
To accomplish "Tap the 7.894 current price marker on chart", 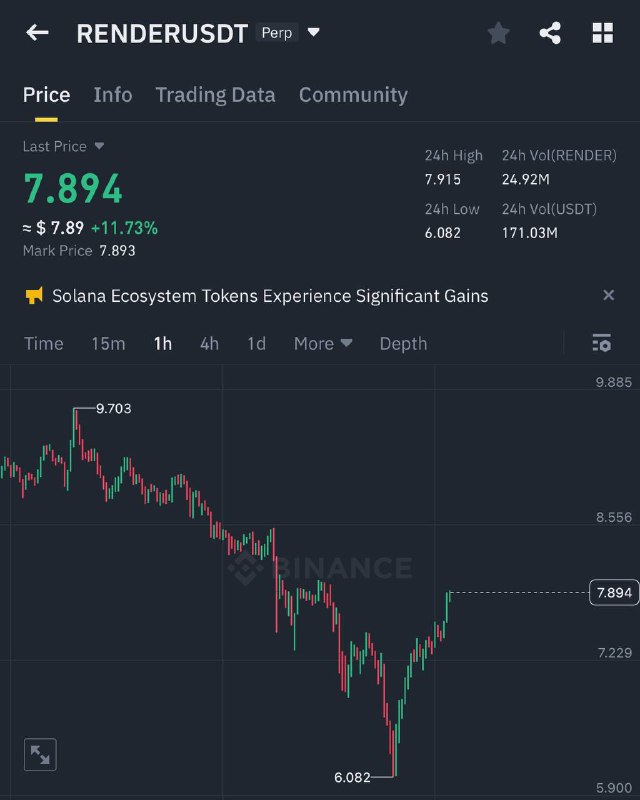I will 614,592.
